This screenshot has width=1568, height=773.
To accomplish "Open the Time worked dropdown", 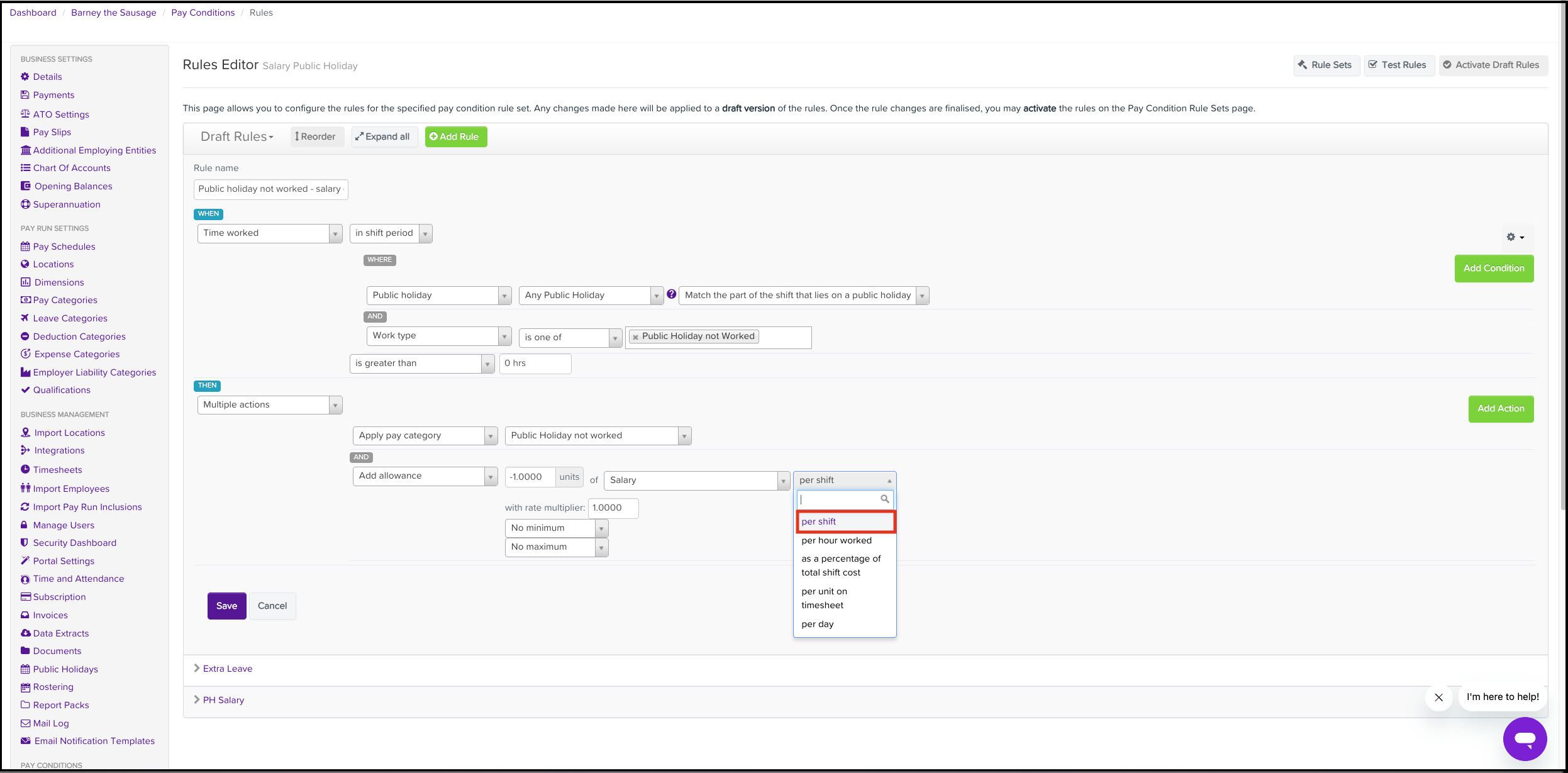I will pyautogui.click(x=269, y=233).
